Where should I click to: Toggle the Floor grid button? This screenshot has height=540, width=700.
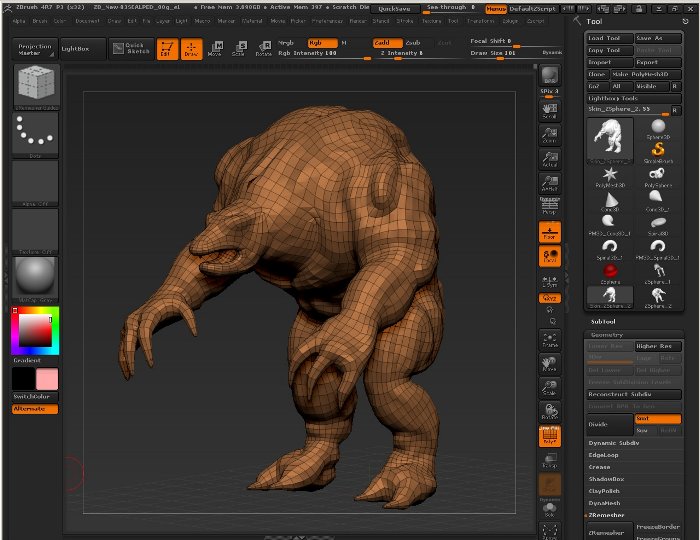549,232
